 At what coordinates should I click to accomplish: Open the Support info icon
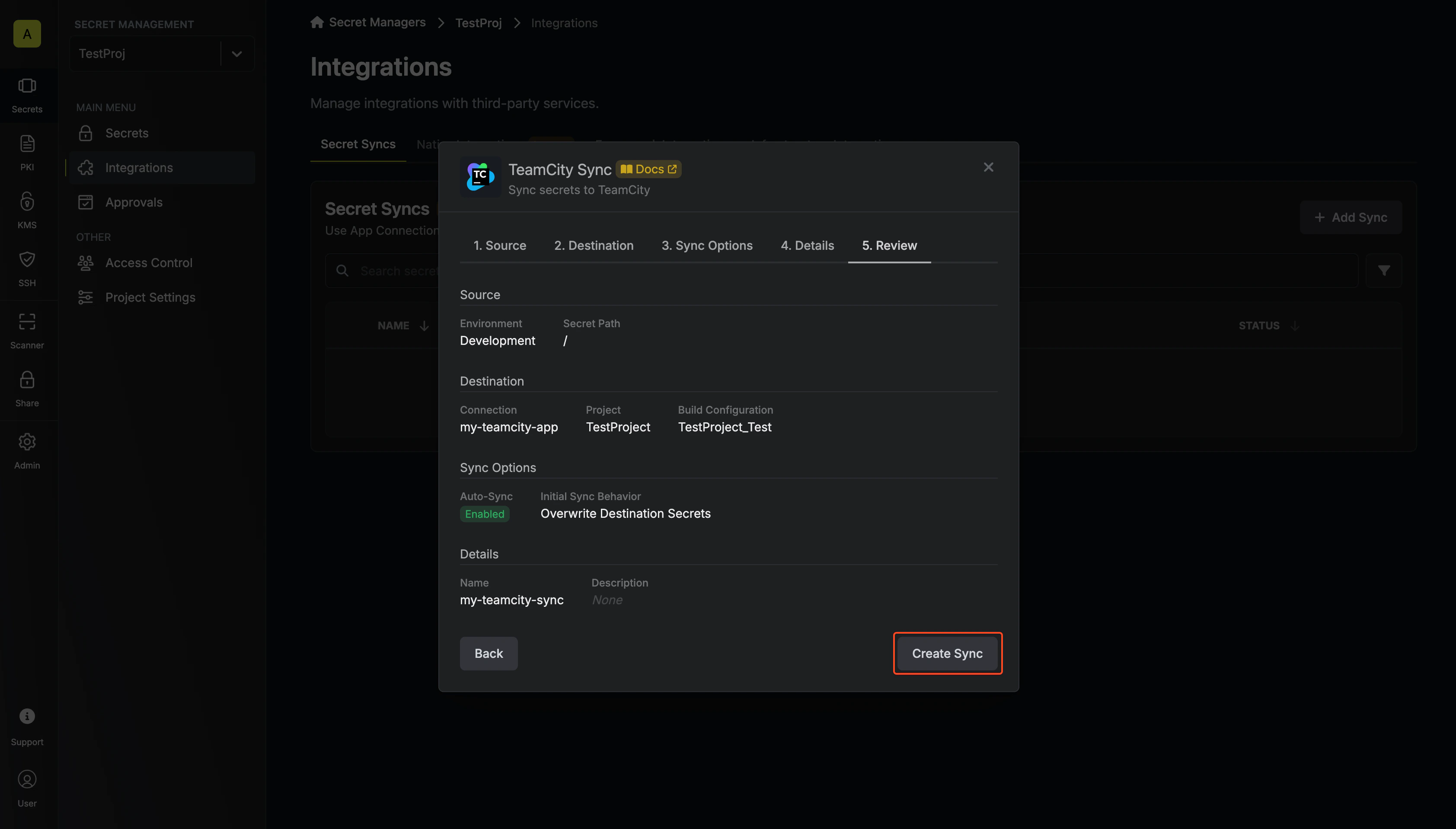pyautogui.click(x=27, y=716)
